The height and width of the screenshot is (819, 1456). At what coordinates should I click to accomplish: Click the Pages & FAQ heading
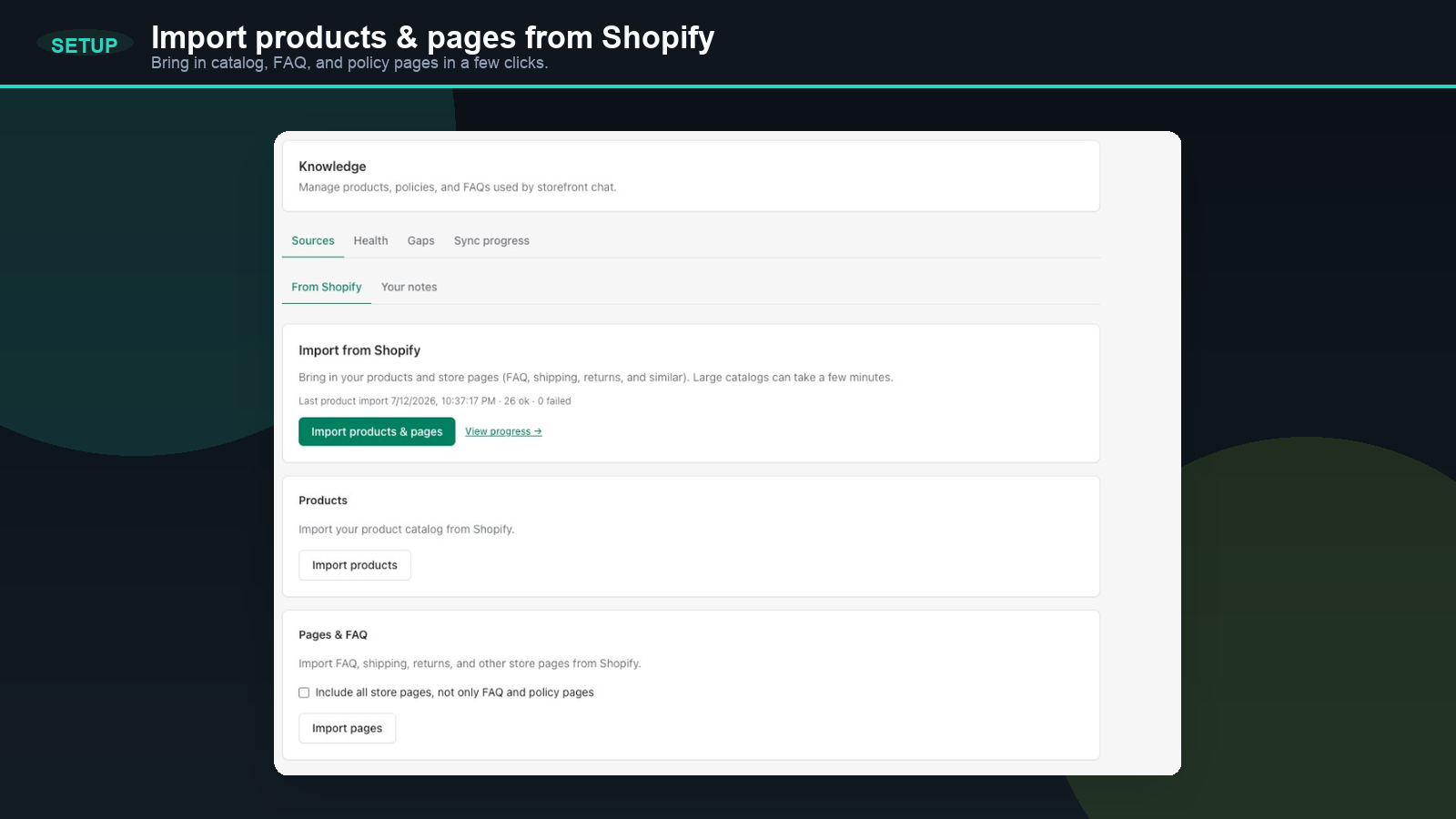[333, 635]
